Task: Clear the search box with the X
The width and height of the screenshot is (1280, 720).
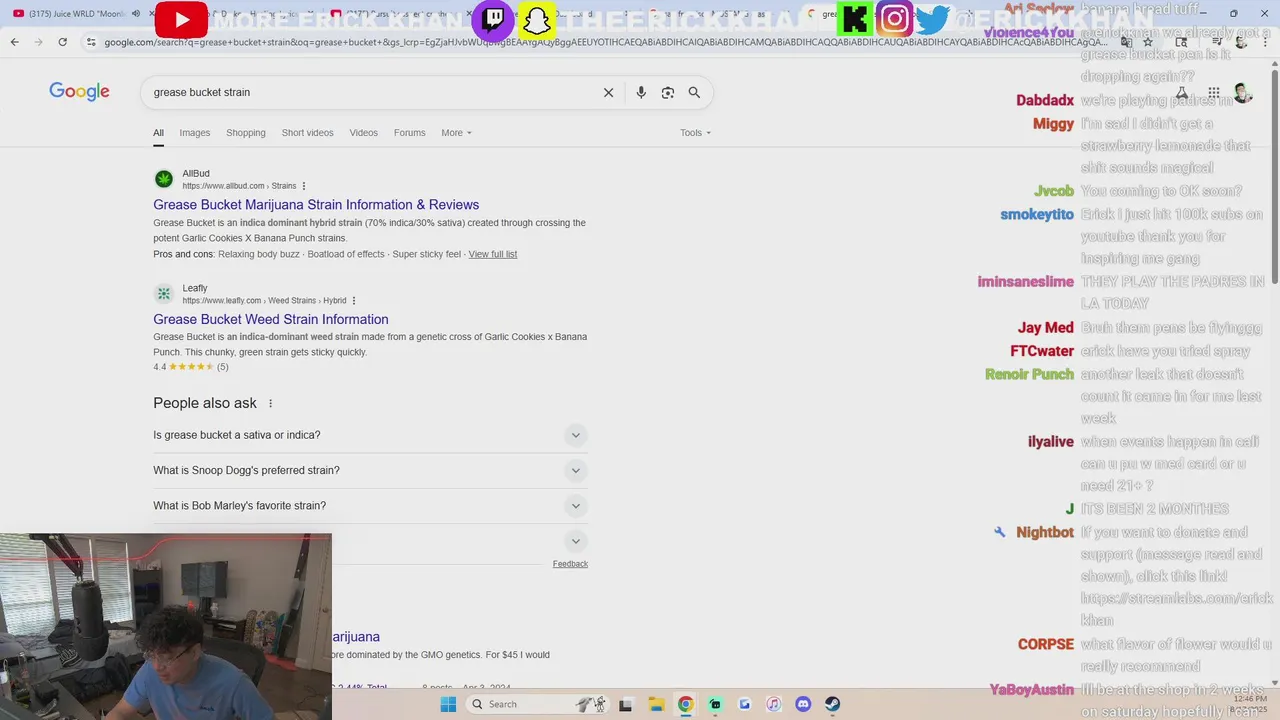Action: (x=608, y=92)
